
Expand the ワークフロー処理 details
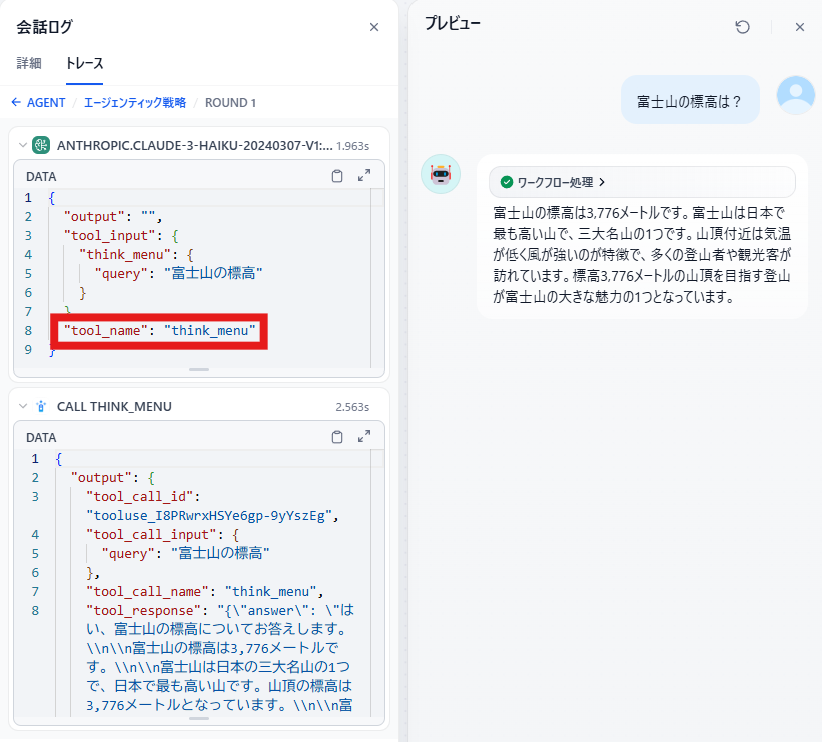(553, 182)
